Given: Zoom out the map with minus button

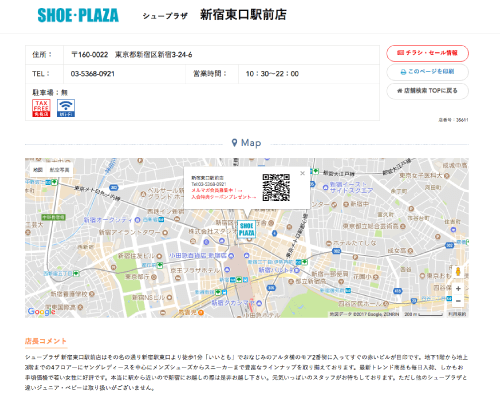Looking at the screenshot, I should [x=458, y=301].
